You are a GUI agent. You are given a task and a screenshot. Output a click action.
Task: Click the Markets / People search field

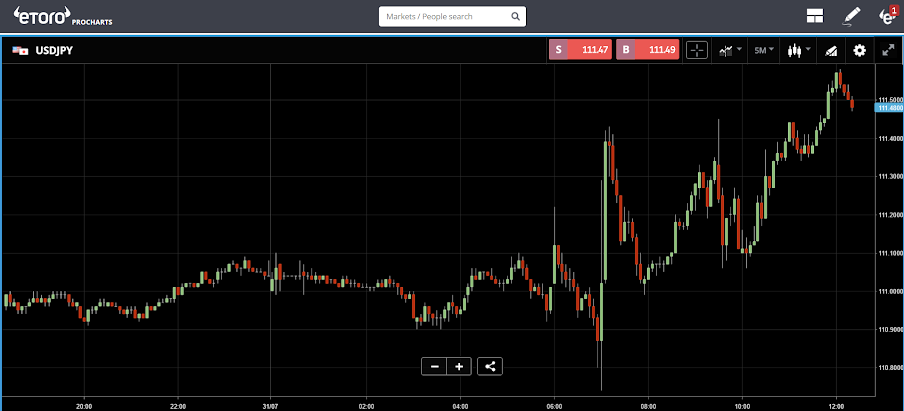pos(452,16)
